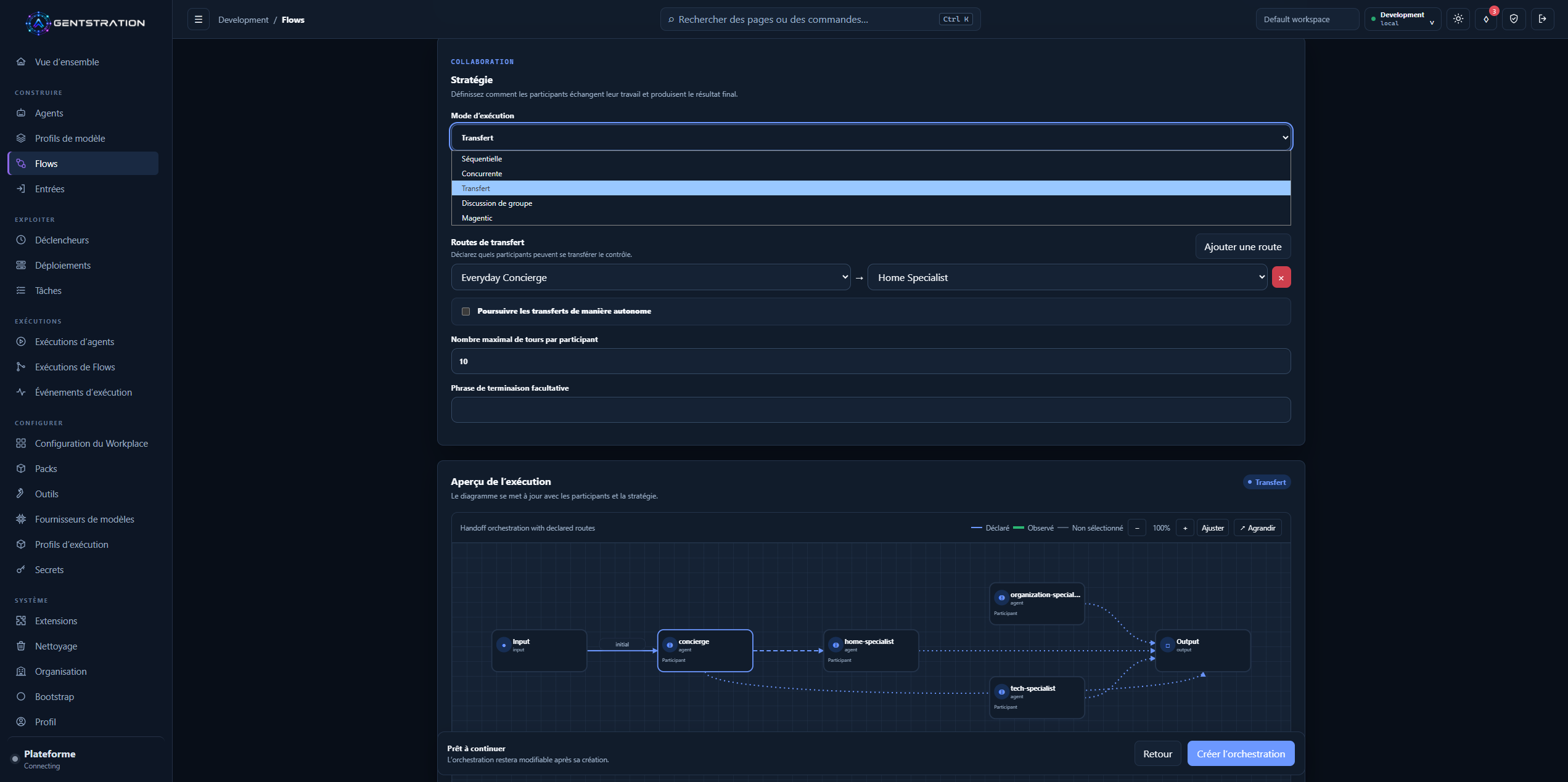Click the Packs box icon
The width and height of the screenshot is (1568, 782).
point(21,468)
